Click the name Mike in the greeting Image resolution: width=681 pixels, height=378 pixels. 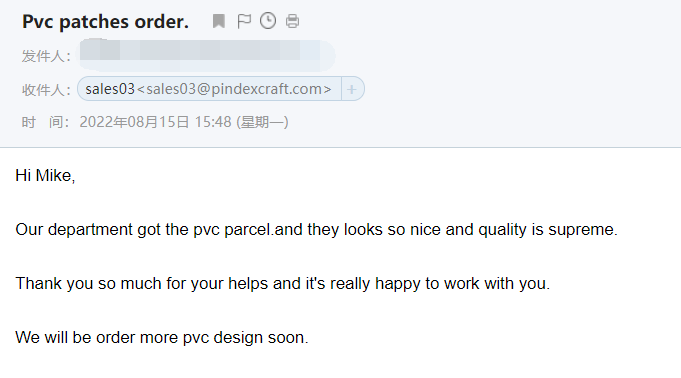53,176
